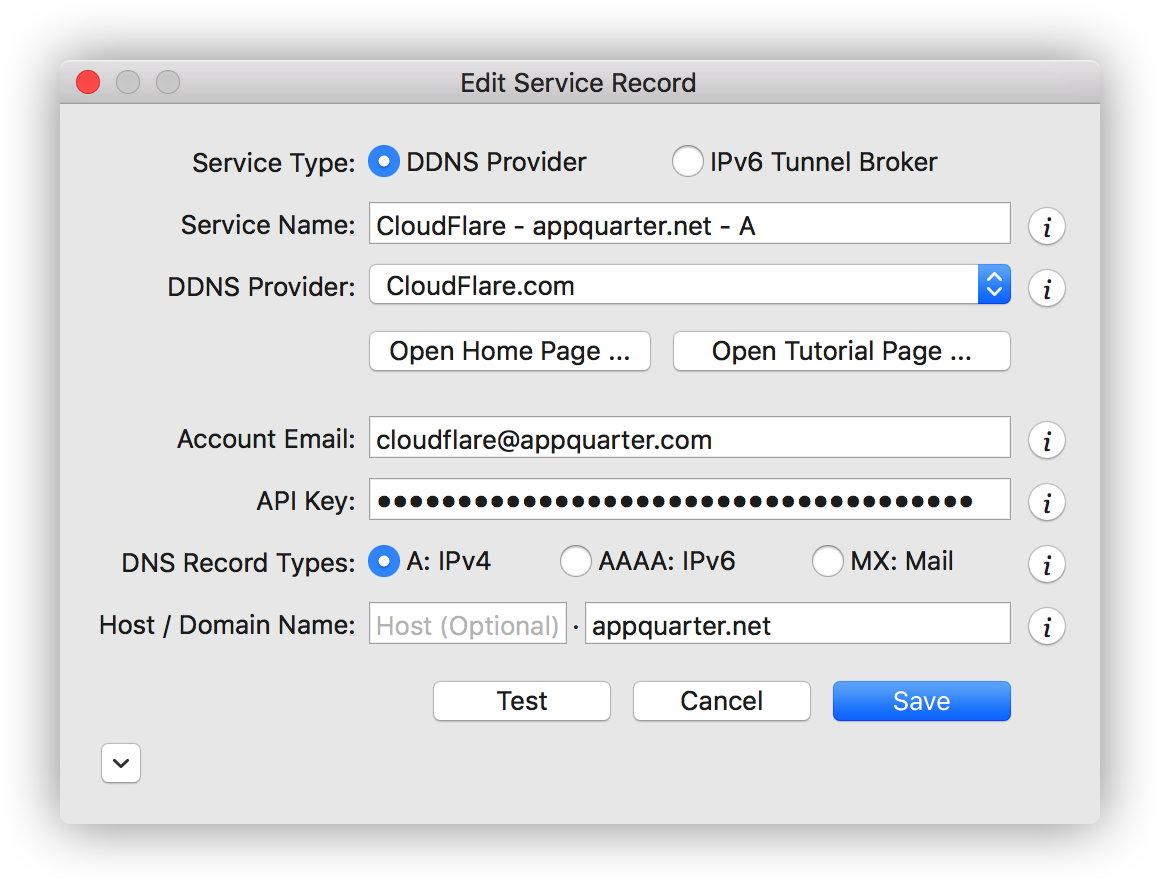Select the IPv6 Tunnel Broker service type

[x=688, y=161]
